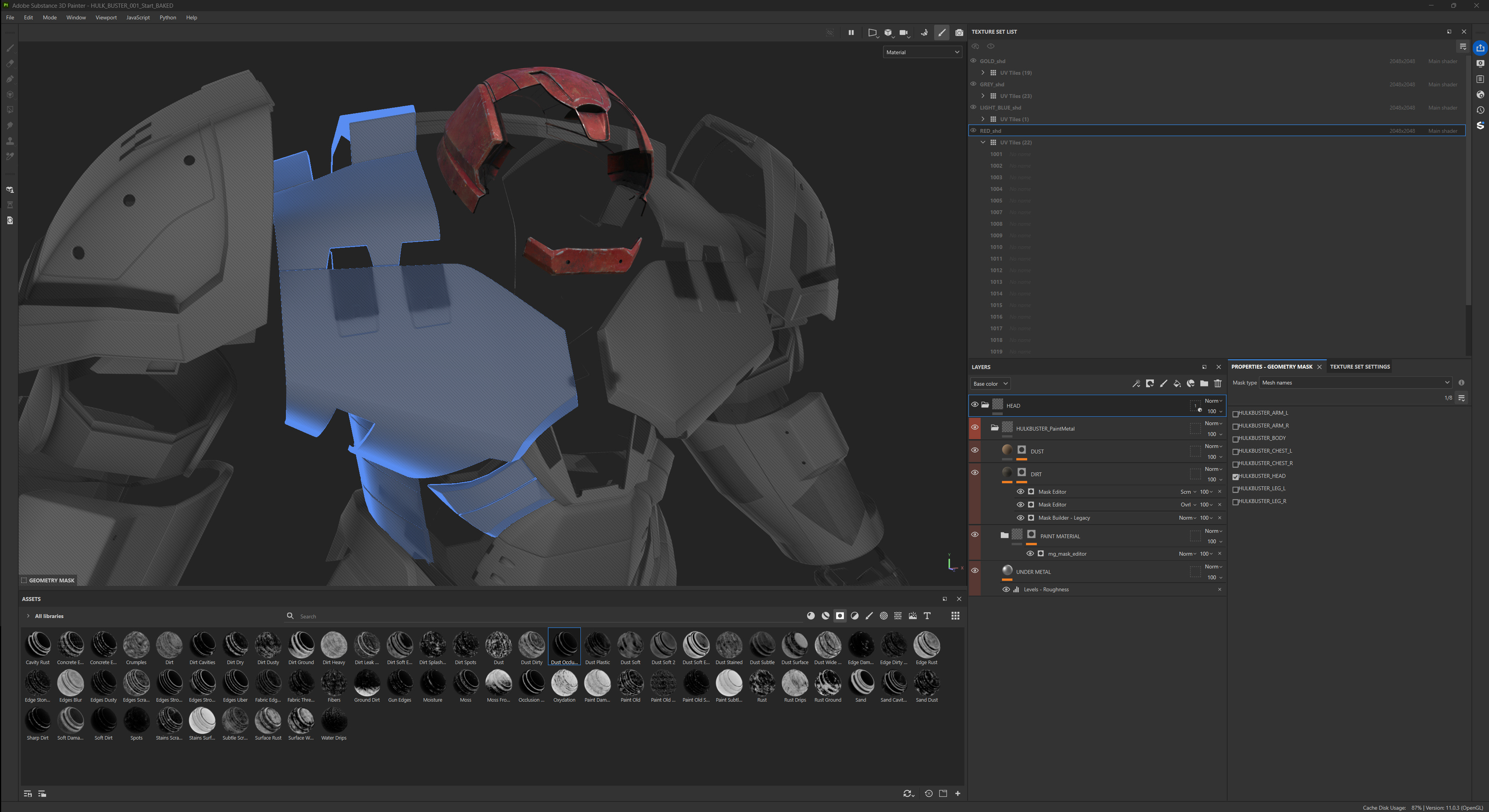1489x812 pixels.
Task: Switch to Texture Set Settings tab
Action: point(1360,367)
